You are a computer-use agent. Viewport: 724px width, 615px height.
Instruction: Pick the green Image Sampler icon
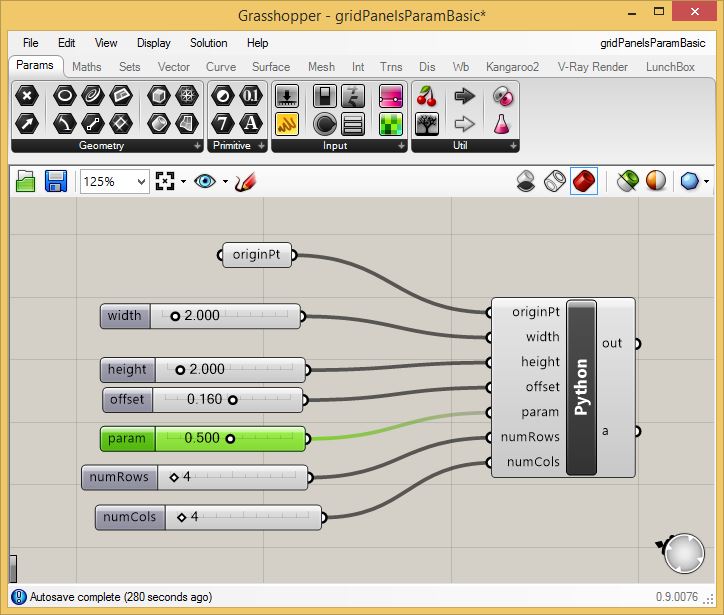(x=391, y=124)
